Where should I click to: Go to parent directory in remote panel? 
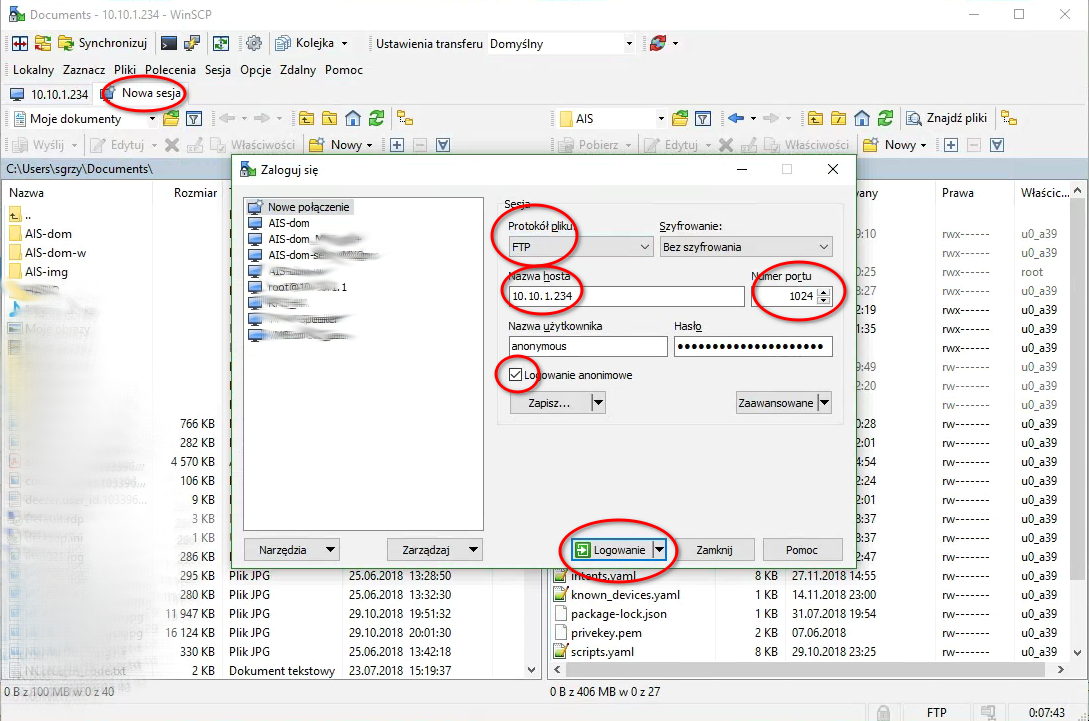[815, 119]
